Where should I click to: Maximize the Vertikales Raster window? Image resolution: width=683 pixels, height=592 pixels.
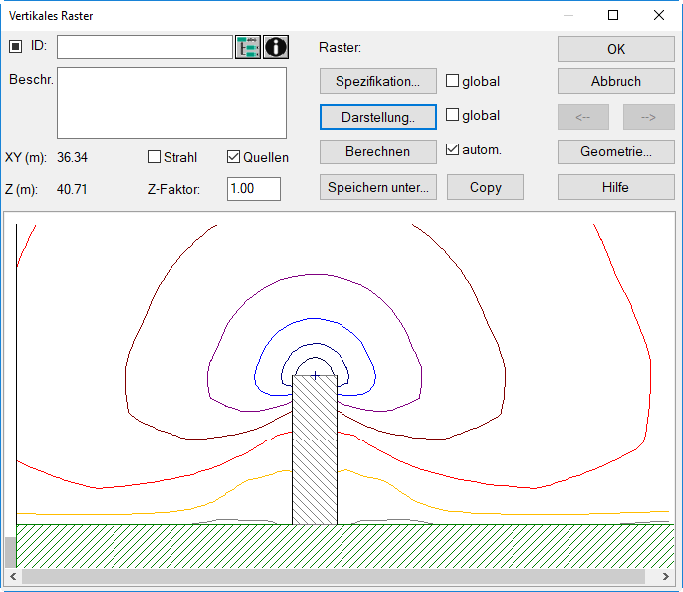tap(613, 15)
